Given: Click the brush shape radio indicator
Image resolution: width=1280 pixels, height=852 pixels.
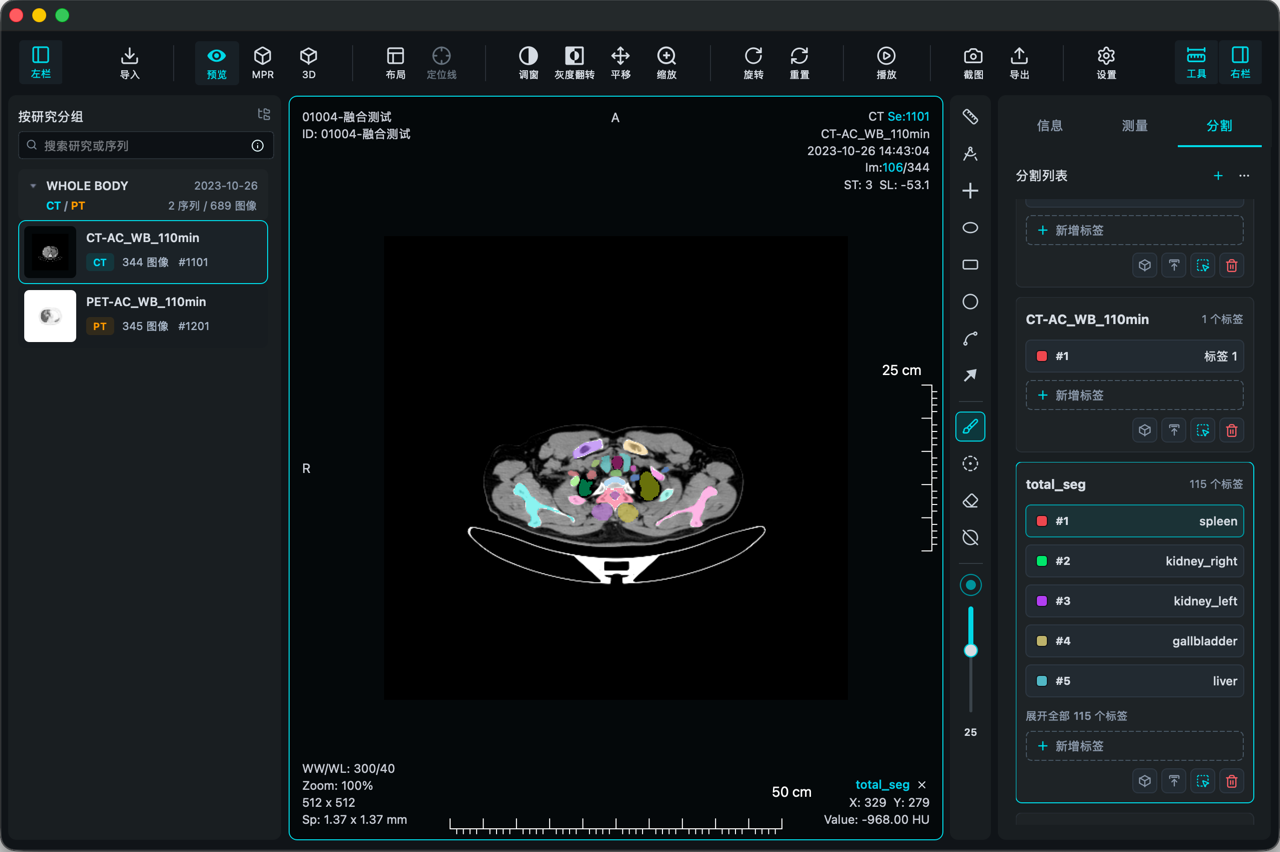Looking at the screenshot, I should point(970,585).
